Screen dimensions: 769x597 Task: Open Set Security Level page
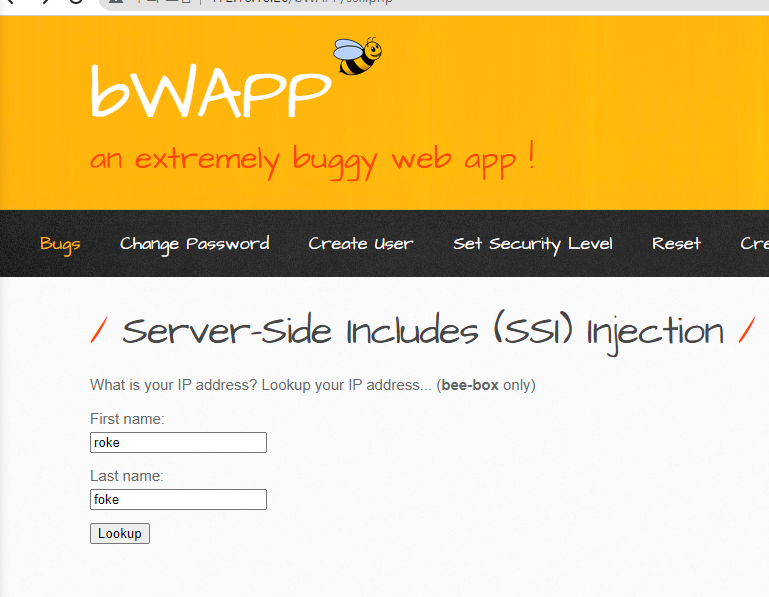[x=533, y=244]
